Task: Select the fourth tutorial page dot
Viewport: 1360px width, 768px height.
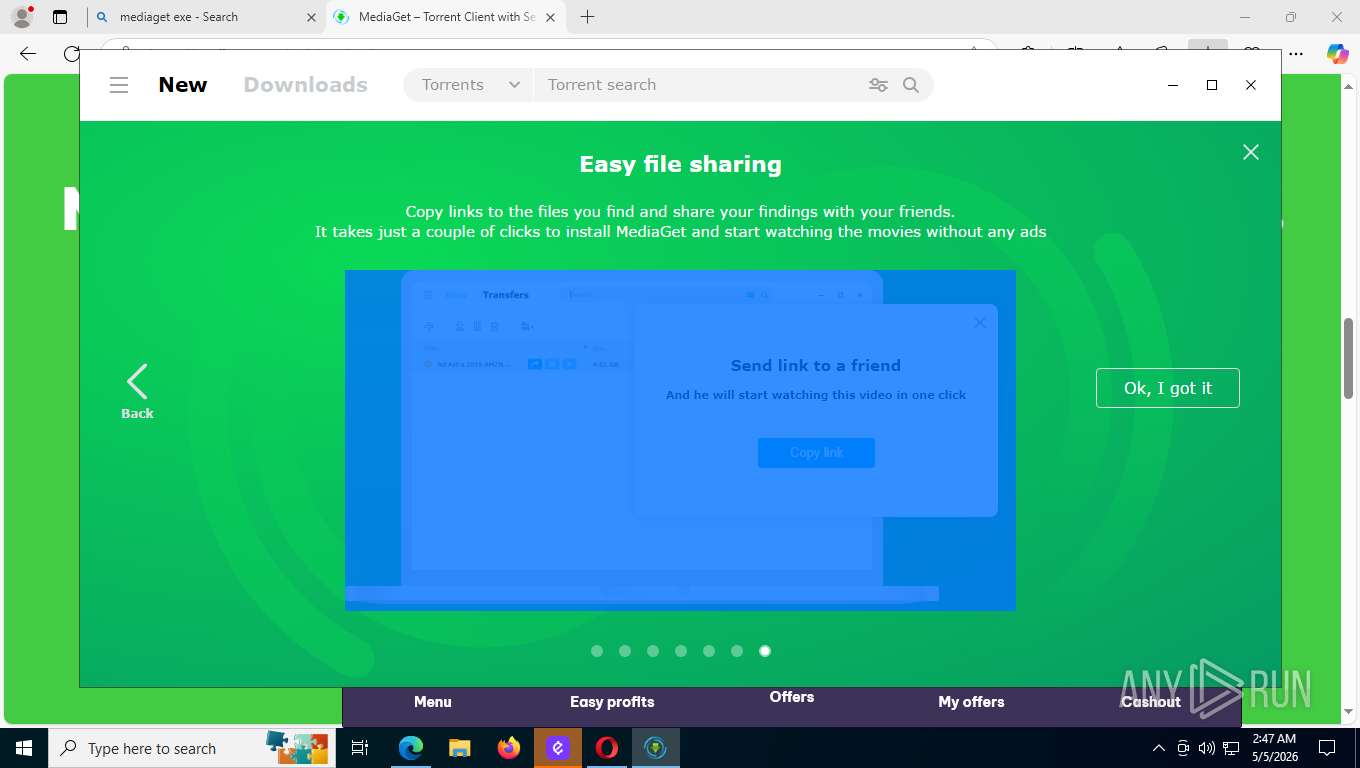Action: [681, 651]
